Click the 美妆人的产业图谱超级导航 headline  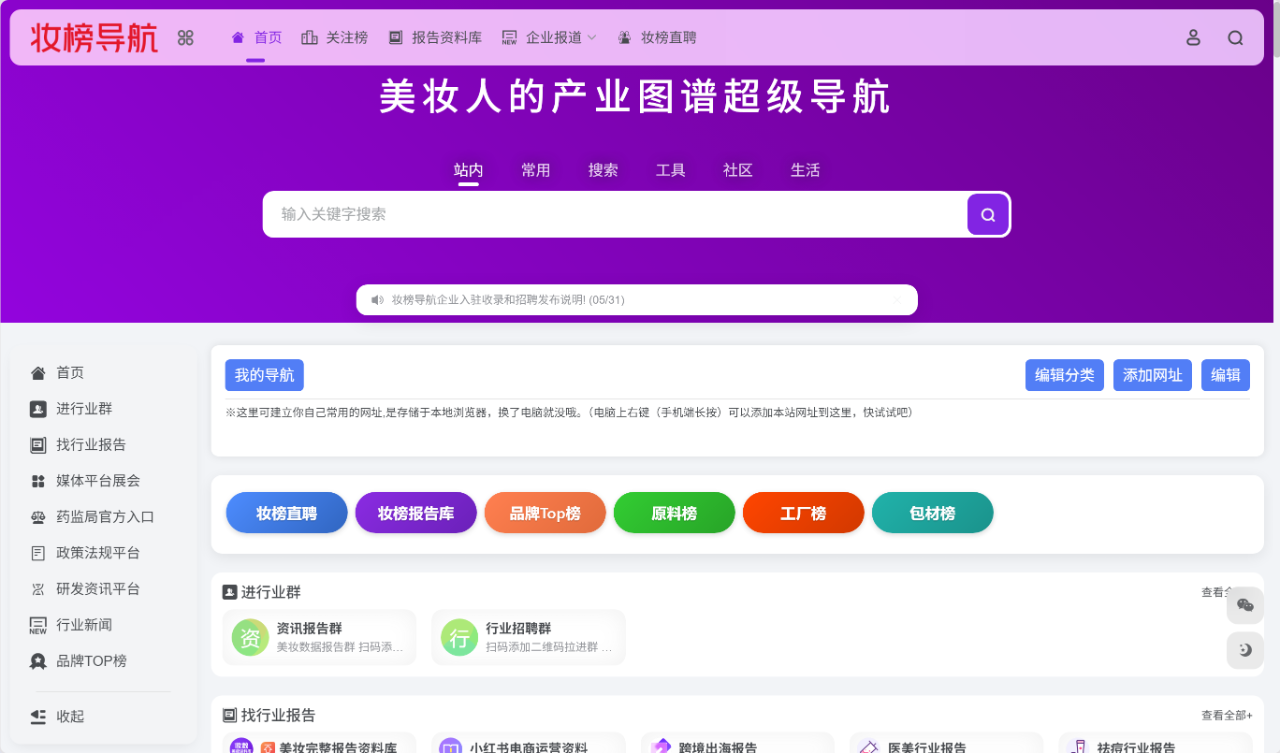(635, 98)
